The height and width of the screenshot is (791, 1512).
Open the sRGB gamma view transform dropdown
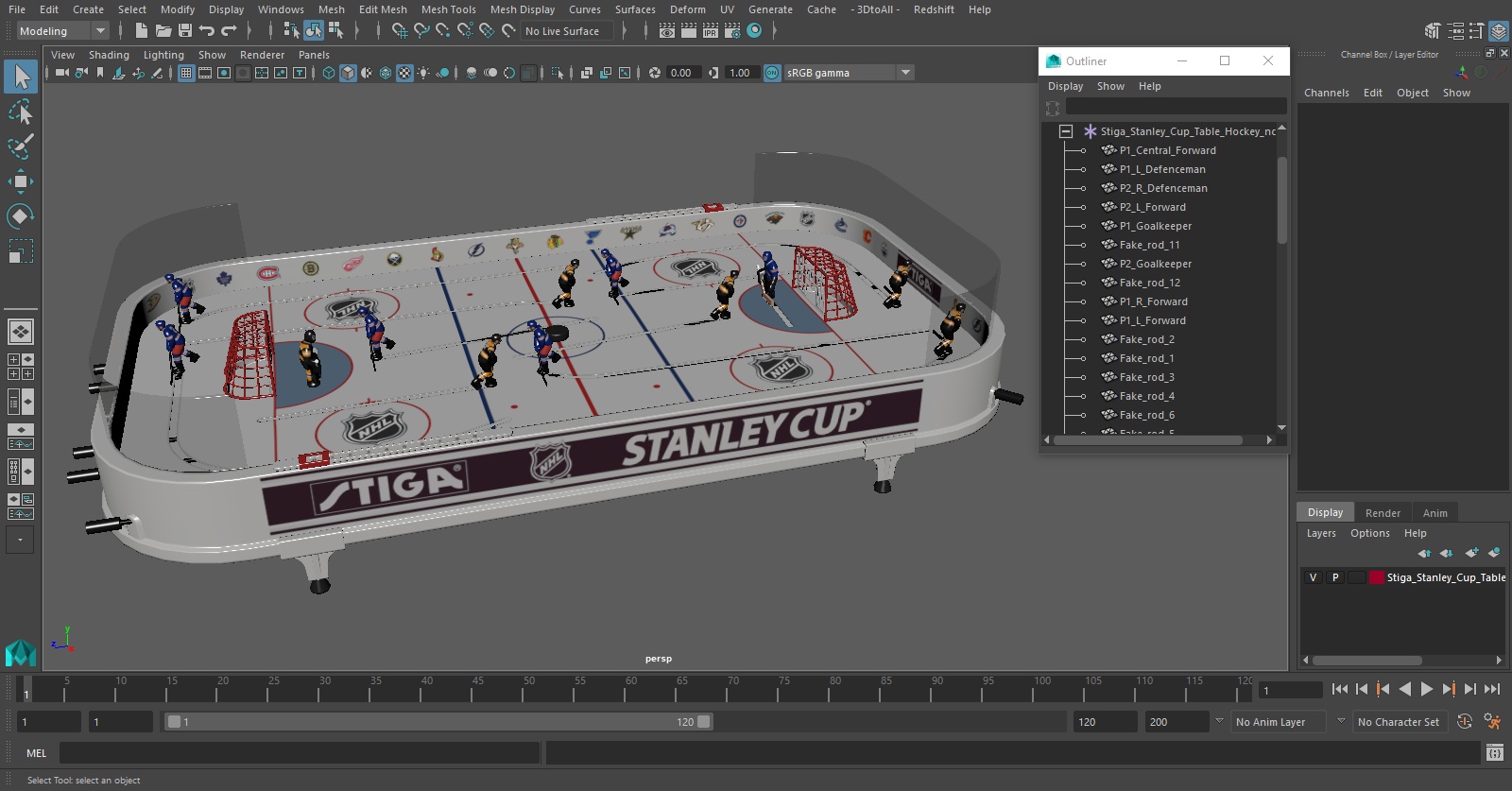click(x=849, y=73)
